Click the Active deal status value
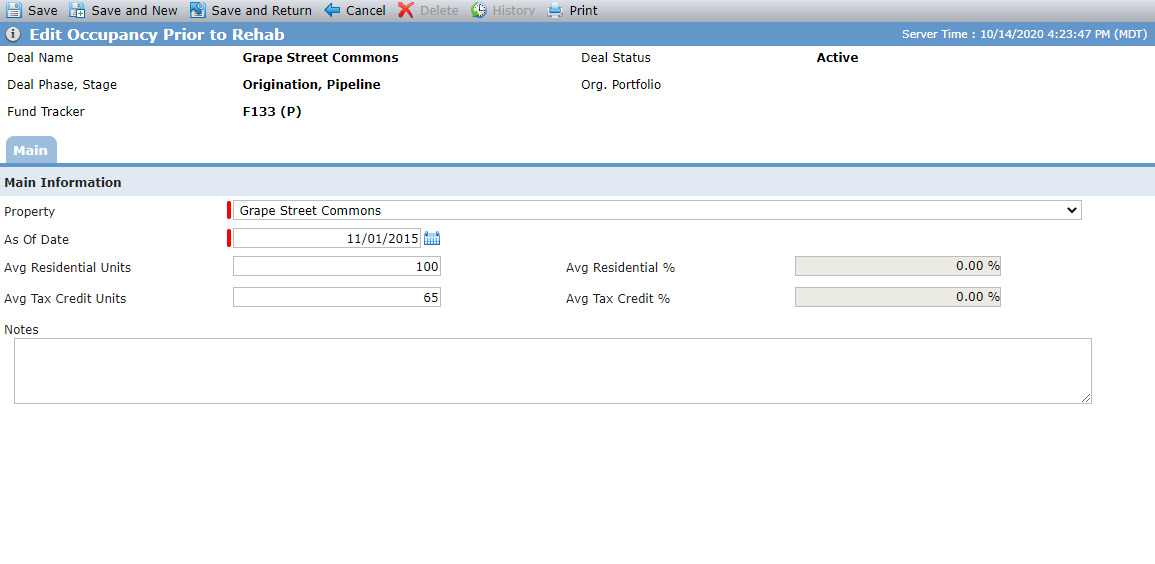The image size is (1155, 564). tap(838, 57)
